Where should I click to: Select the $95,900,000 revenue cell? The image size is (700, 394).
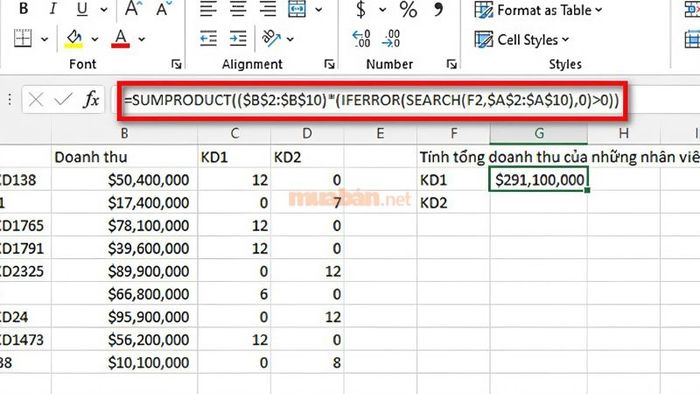click(125, 317)
